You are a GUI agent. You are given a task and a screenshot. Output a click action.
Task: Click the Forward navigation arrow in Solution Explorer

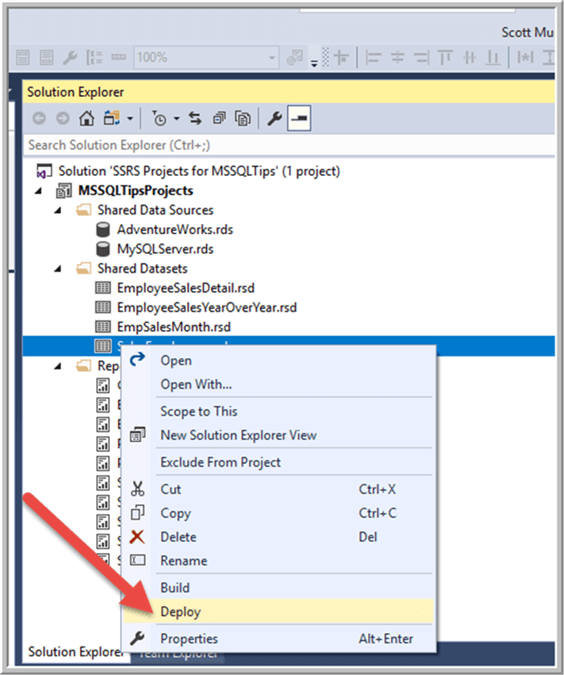coord(63,118)
